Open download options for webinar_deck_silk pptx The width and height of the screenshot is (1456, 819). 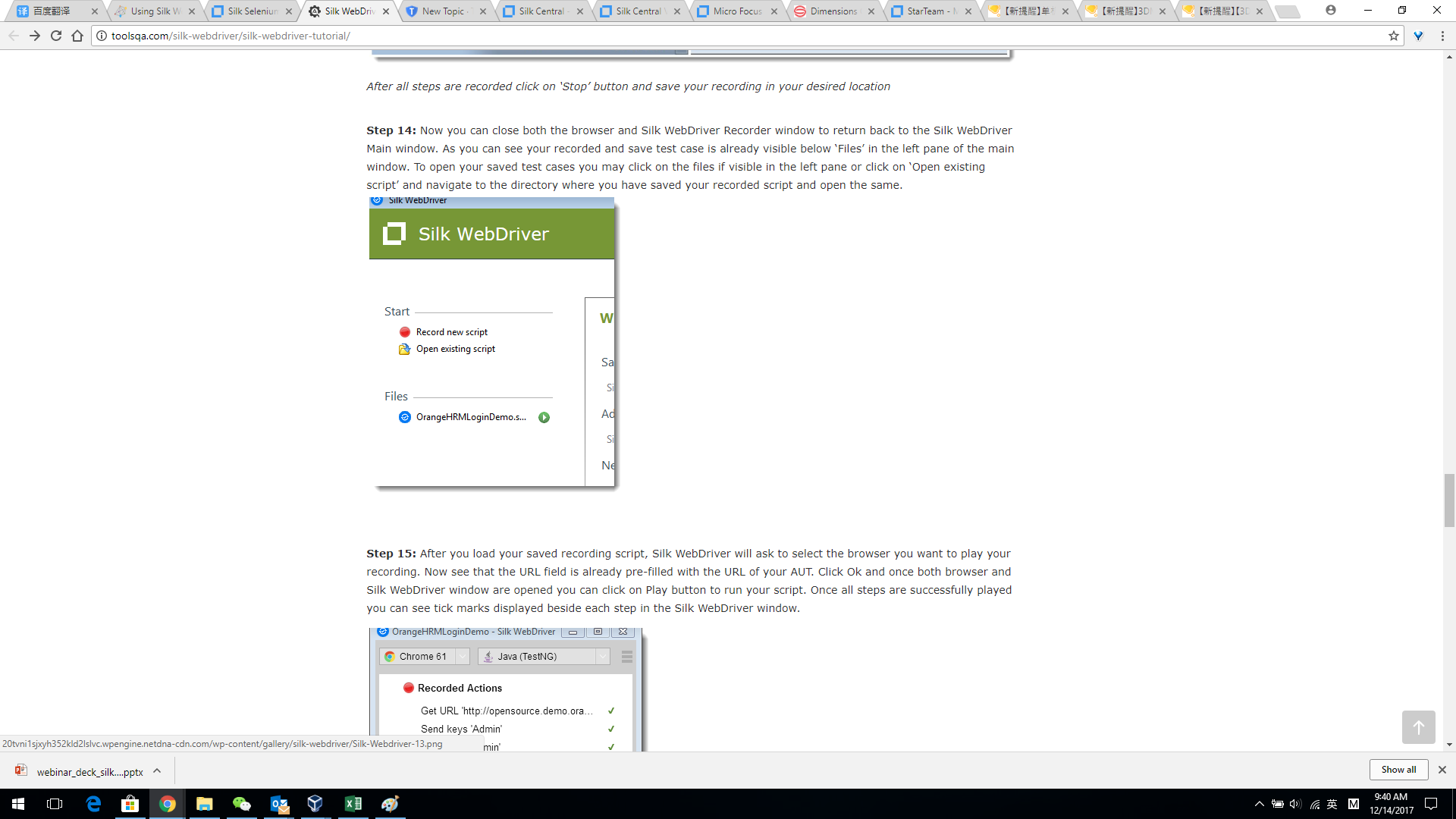[x=157, y=771]
